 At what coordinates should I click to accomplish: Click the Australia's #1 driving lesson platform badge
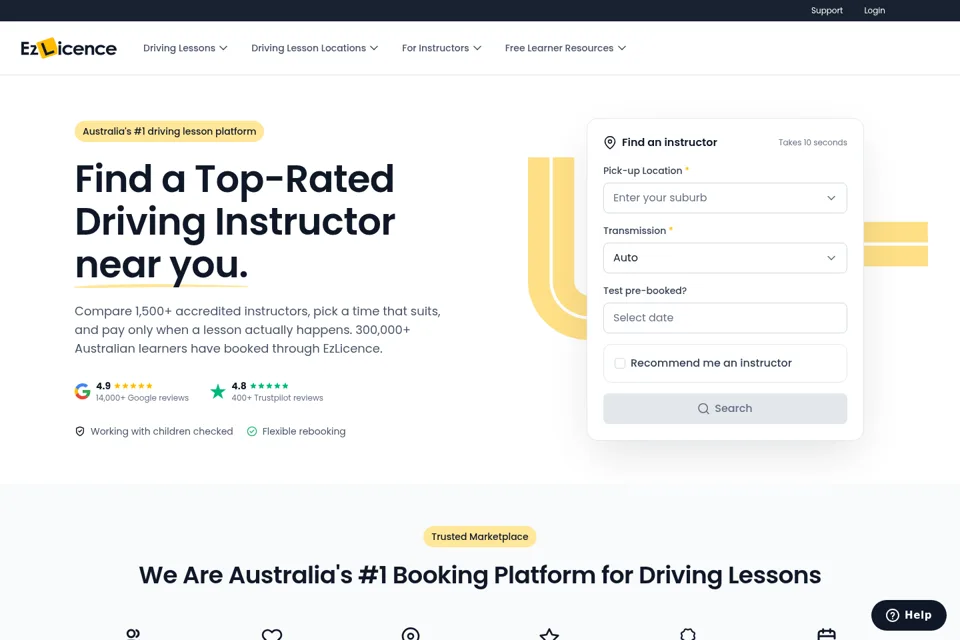169,131
